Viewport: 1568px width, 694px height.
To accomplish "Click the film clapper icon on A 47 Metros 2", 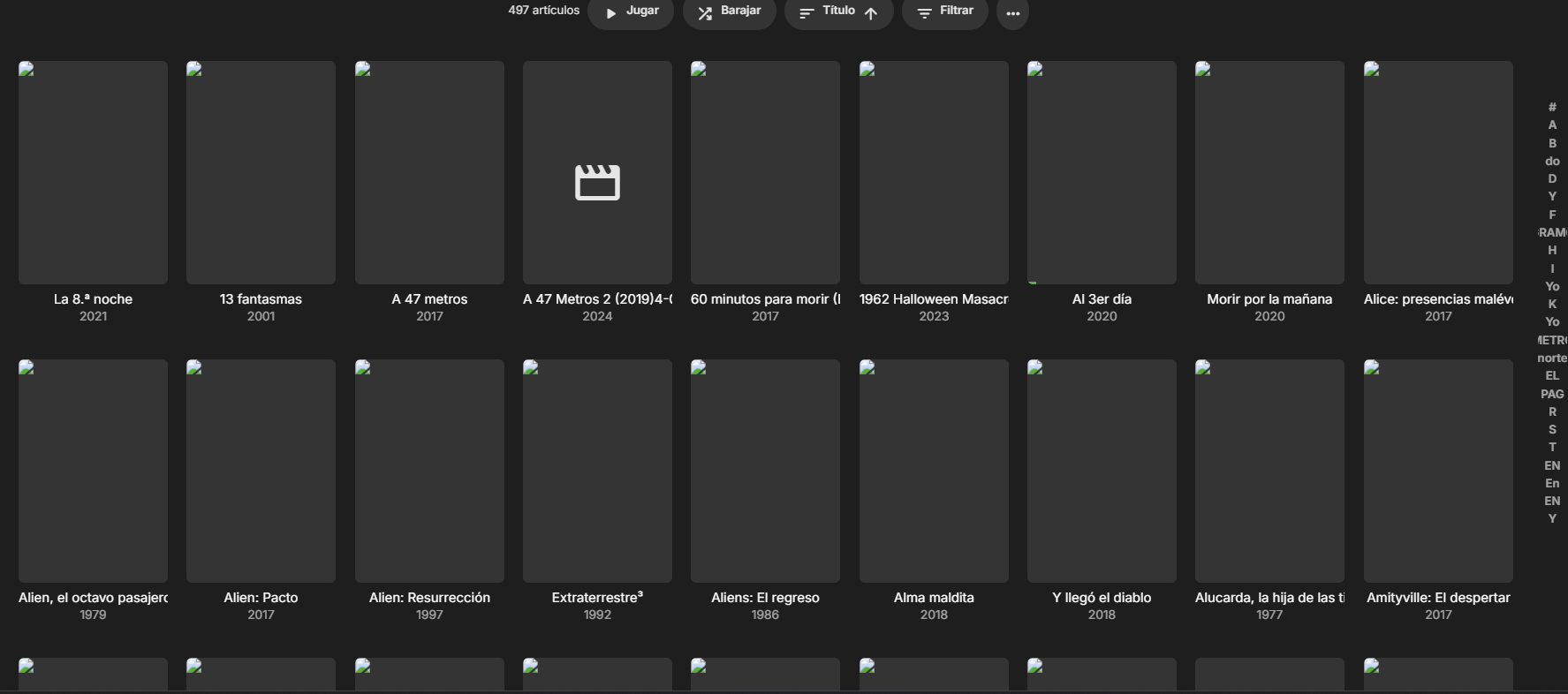I will pyautogui.click(x=597, y=182).
